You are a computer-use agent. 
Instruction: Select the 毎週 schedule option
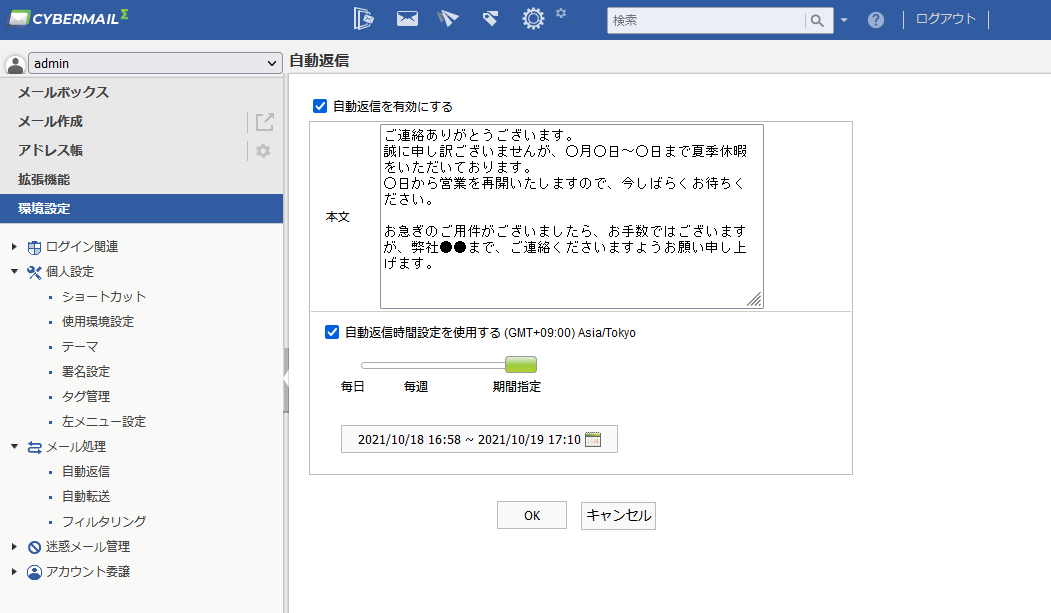pyautogui.click(x=416, y=387)
